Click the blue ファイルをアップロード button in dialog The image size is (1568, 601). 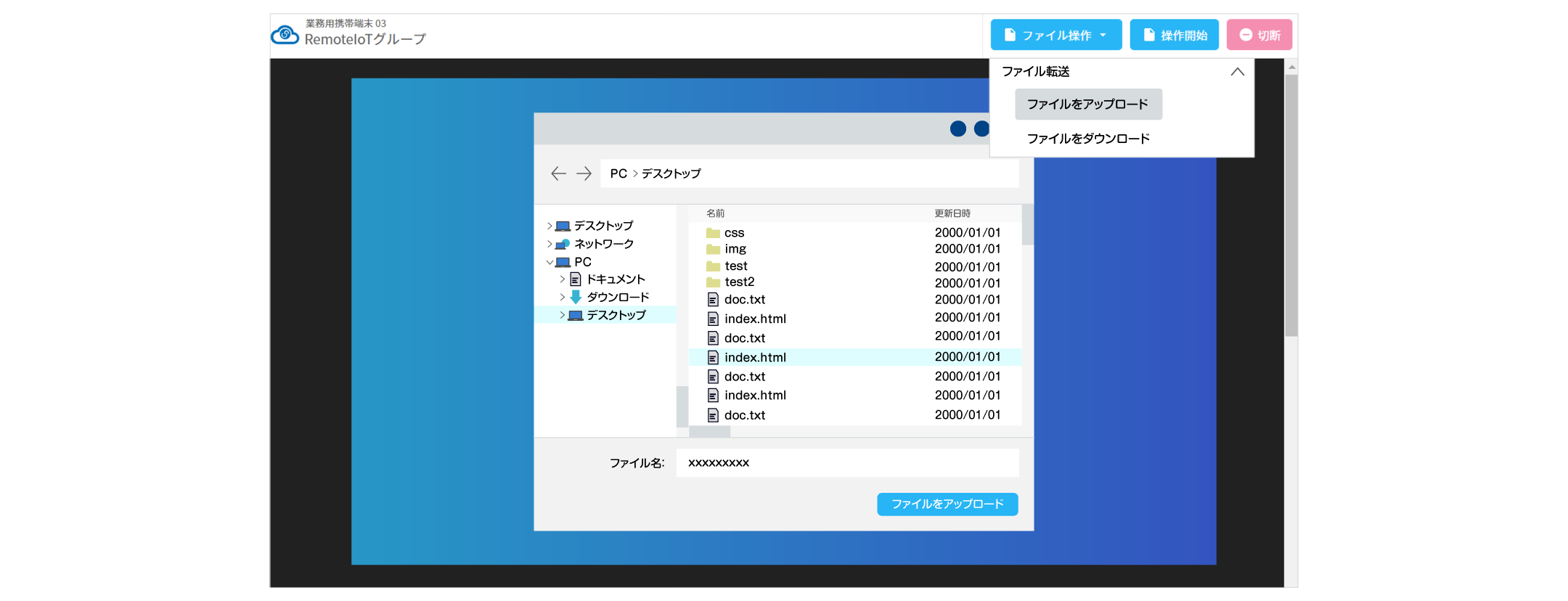[x=947, y=504]
